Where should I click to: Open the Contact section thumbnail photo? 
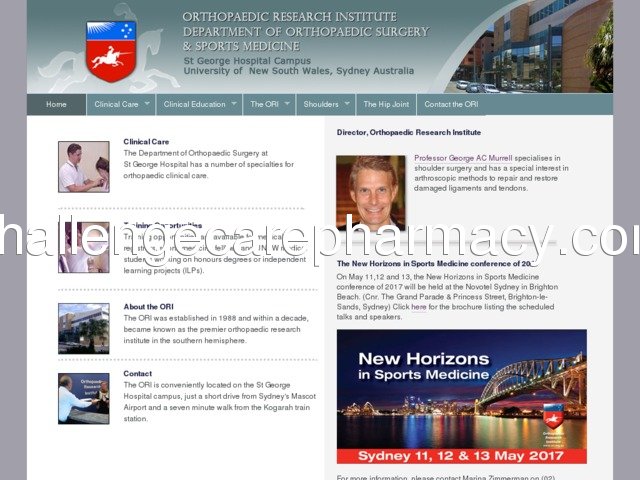pyautogui.click(x=84, y=399)
